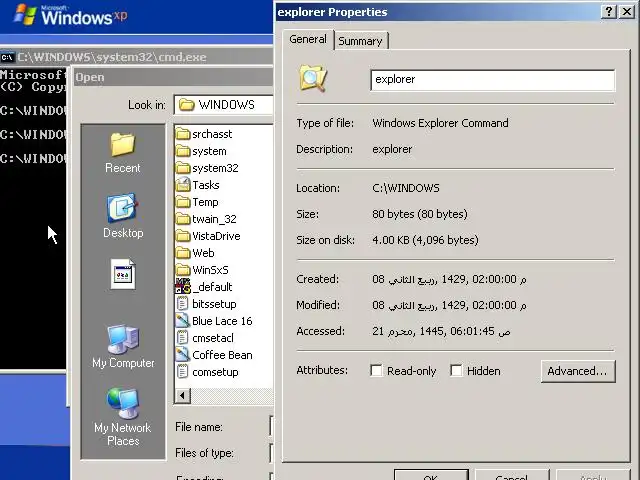This screenshot has width=640, height=480.
Task: Switch to the General tab
Action: (308, 40)
